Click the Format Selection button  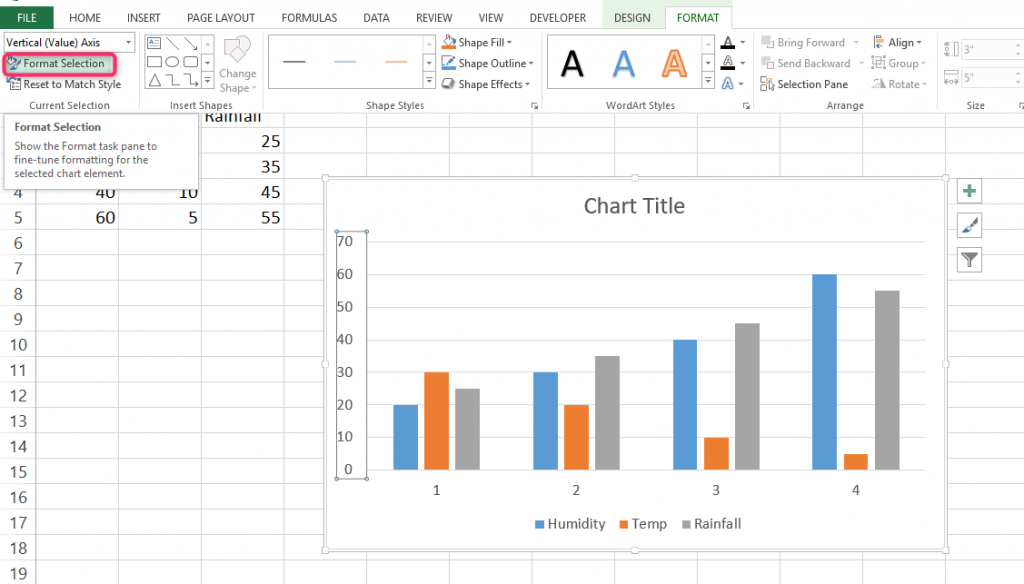60,63
